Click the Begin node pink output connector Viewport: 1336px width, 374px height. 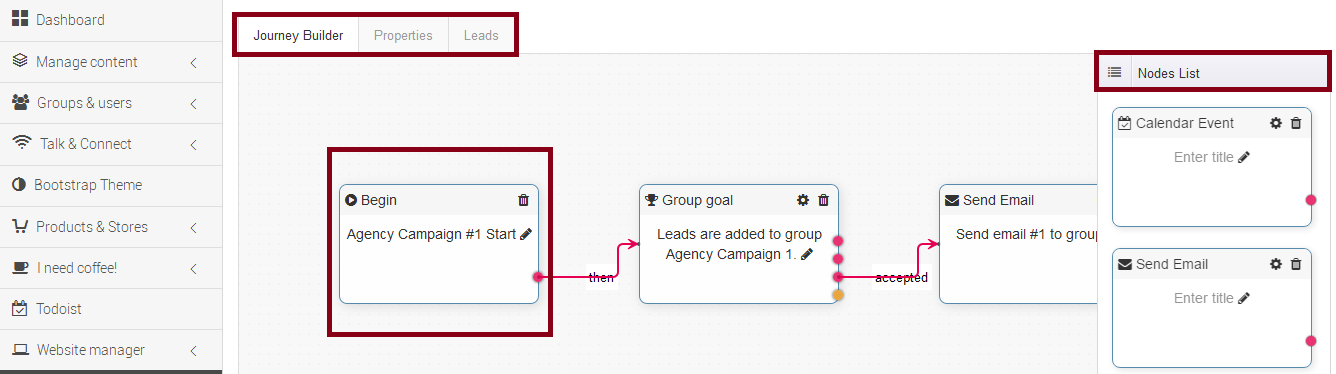pos(538,276)
